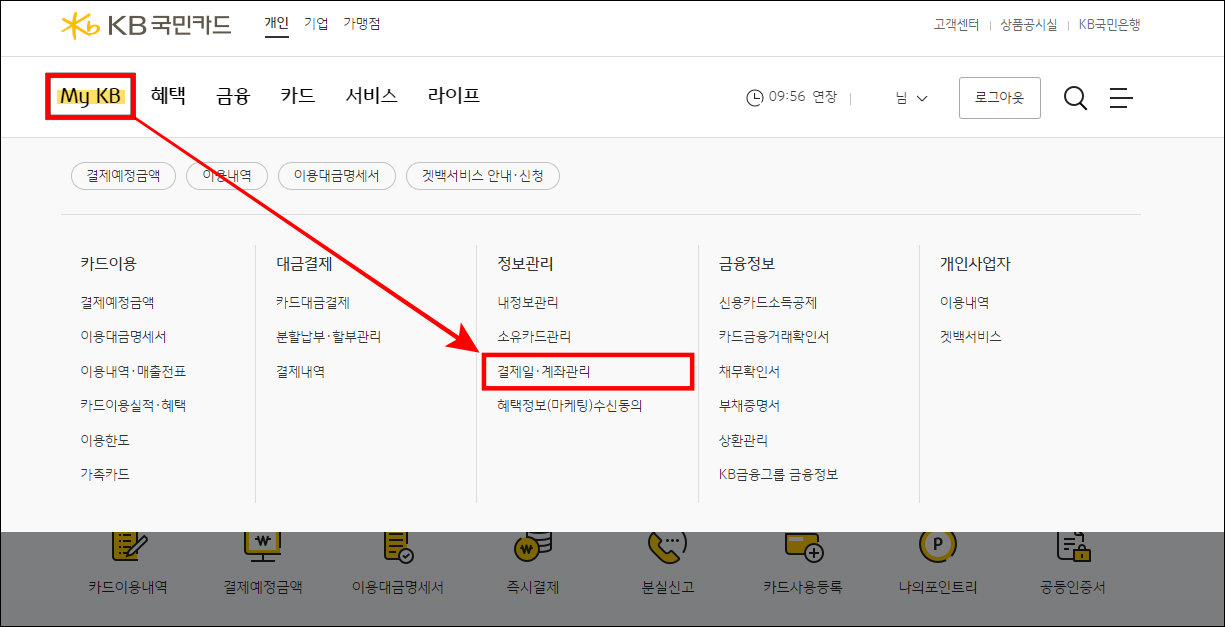Viewport: 1225px width, 627px height.
Task: Select the 개인 tab at the top
Action: [276, 22]
